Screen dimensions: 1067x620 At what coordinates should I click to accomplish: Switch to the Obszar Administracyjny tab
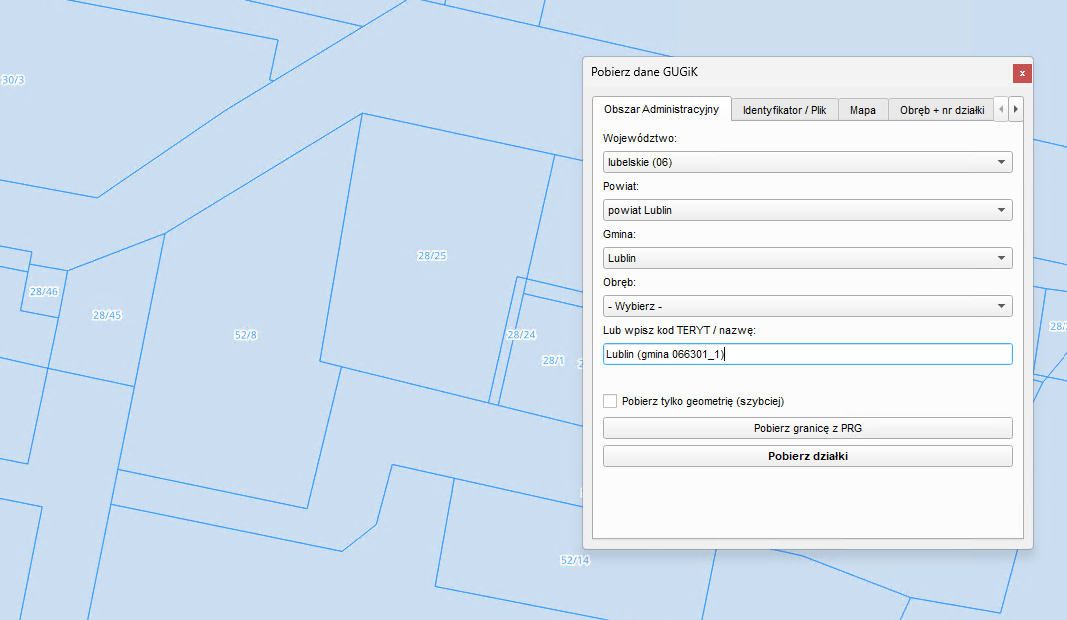[x=661, y=109]
